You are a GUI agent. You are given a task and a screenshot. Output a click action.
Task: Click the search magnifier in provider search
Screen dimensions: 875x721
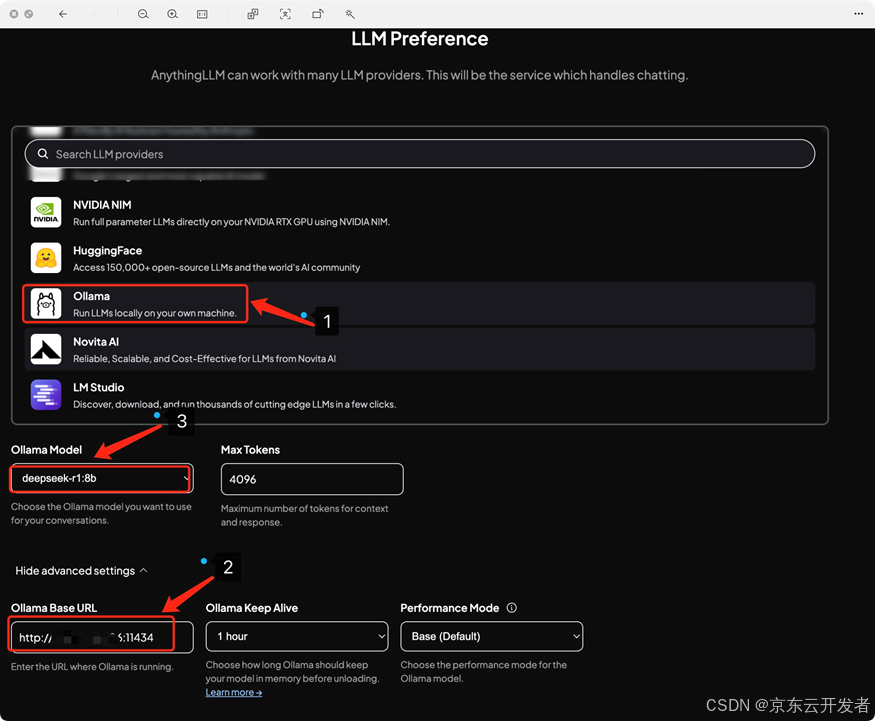[43, 153]
